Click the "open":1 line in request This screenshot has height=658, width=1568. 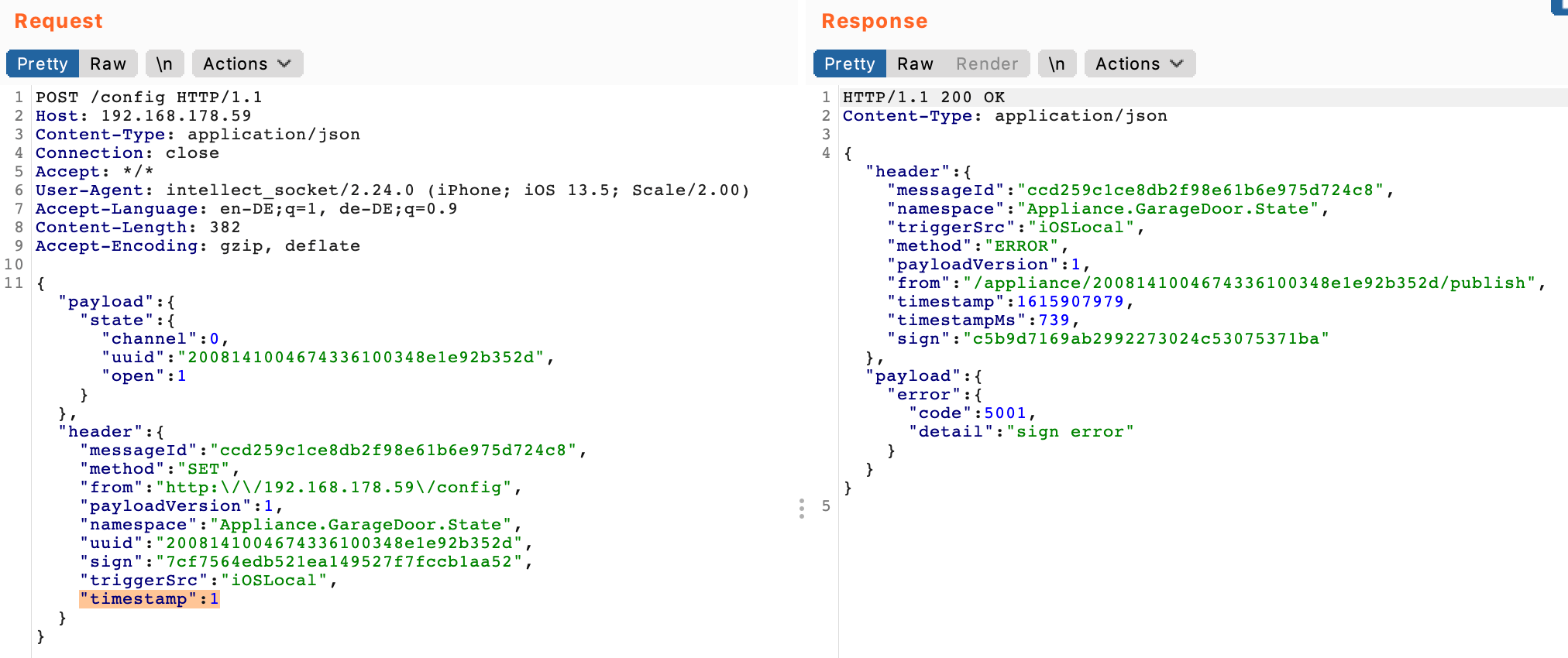(144, 376)
